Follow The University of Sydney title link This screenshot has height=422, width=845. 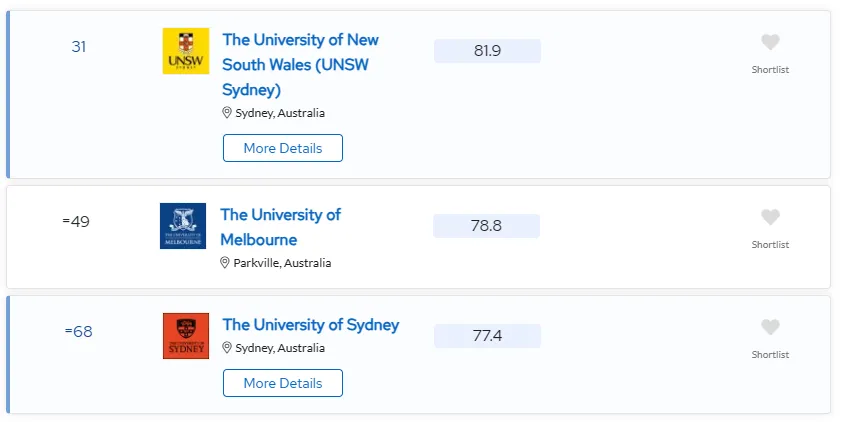coord(311,325)
